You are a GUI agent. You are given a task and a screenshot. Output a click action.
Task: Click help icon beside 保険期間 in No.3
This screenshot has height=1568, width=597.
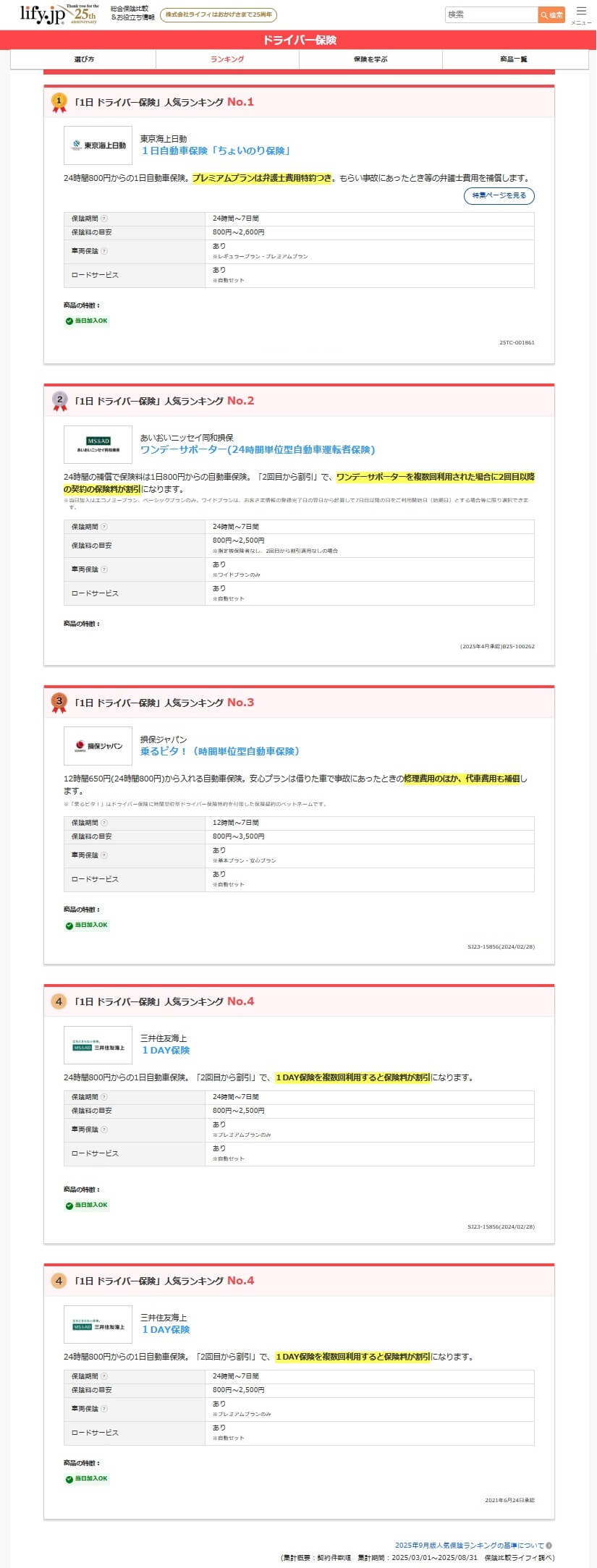coord(104,823)
